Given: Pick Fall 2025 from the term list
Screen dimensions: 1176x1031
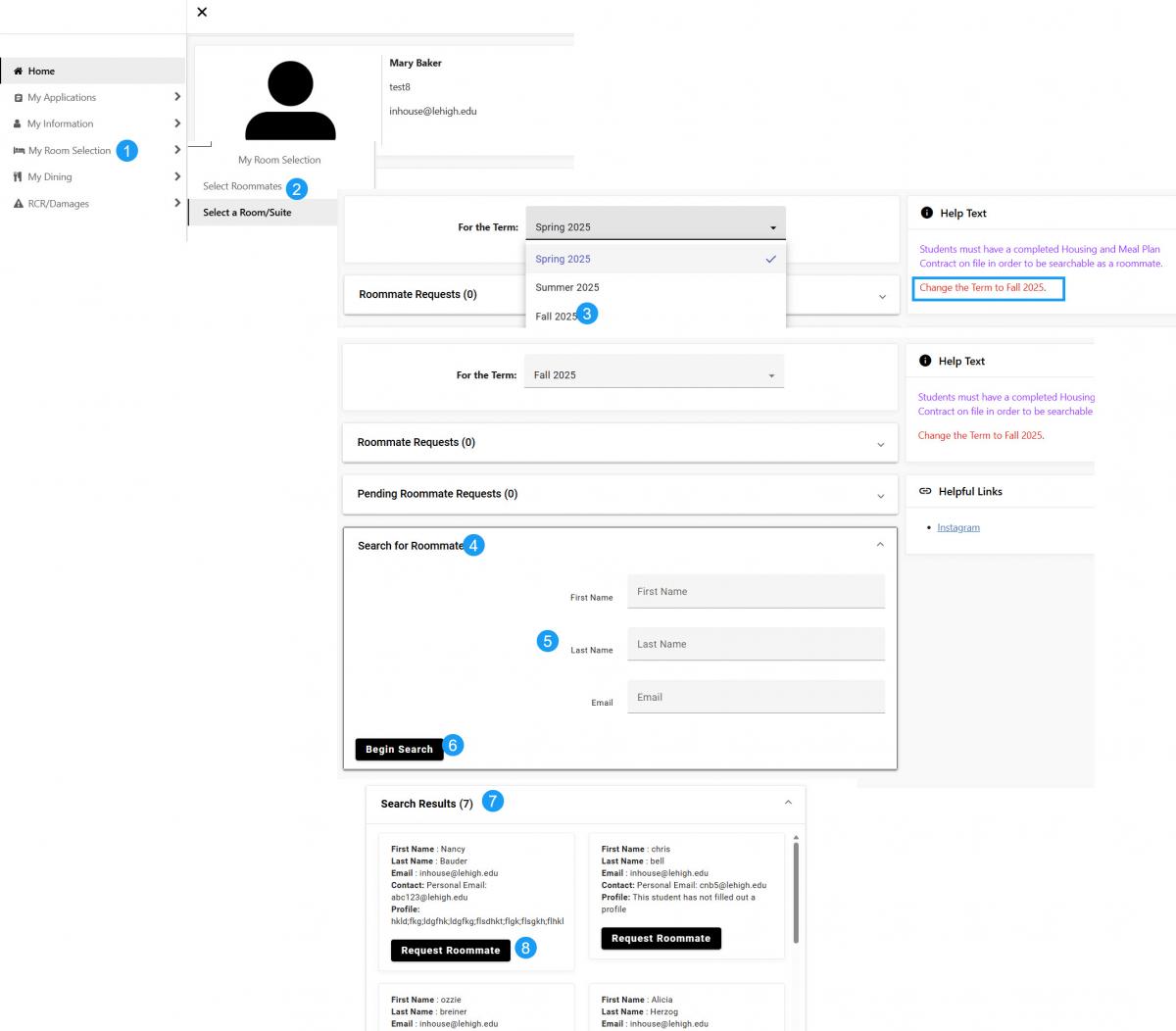Looking at the screenshot, I should 556,317.
